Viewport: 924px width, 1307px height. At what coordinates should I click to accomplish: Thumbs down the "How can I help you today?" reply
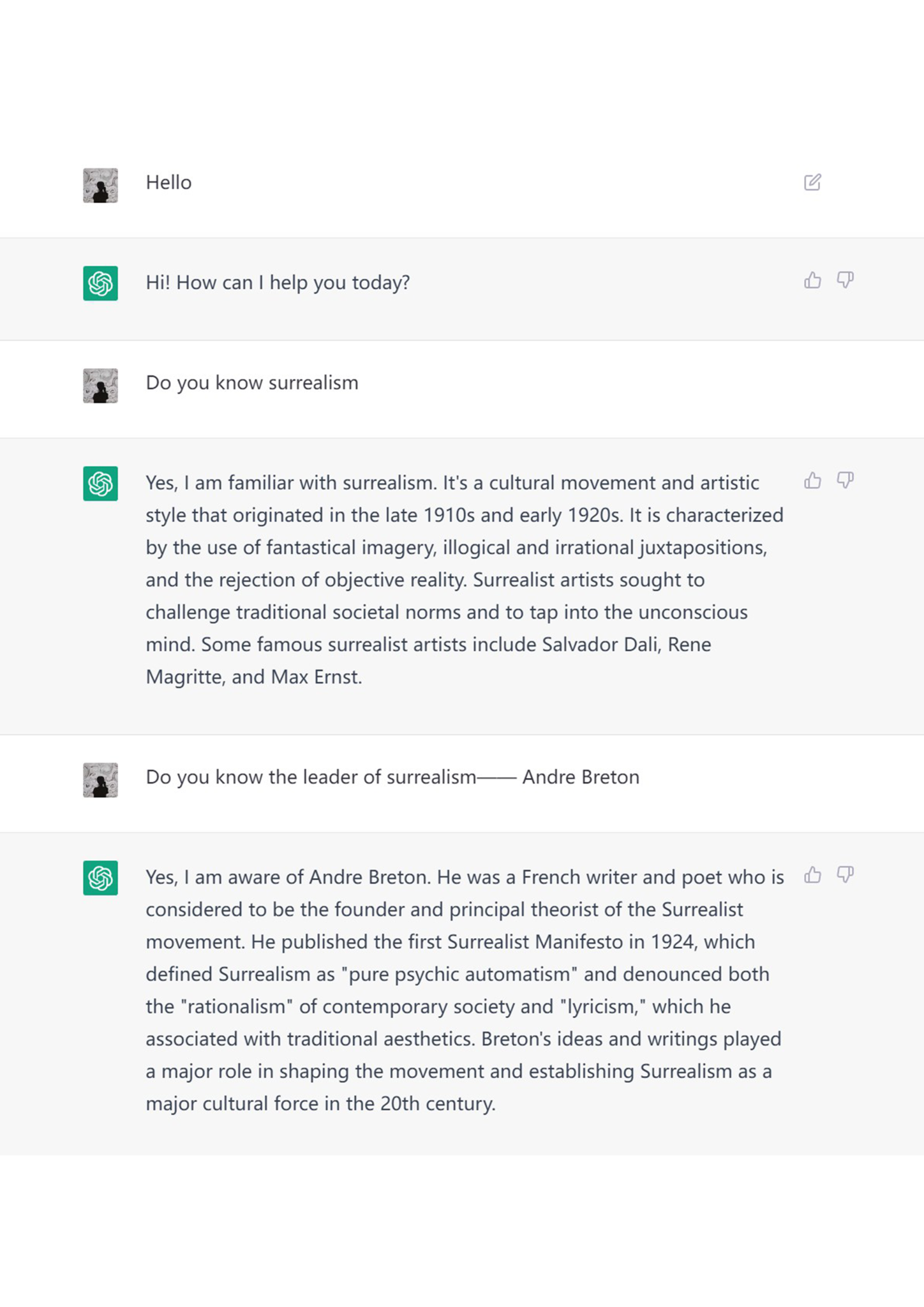[846, 280]
